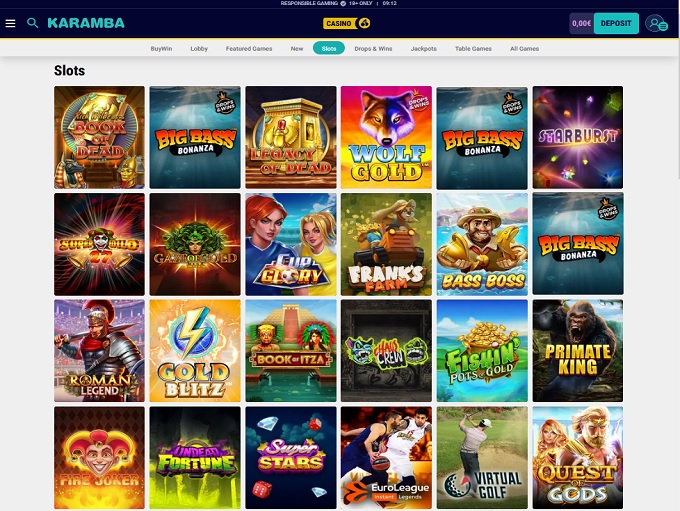
Task: Open the Jackpots tab
Action: [424, 49]
